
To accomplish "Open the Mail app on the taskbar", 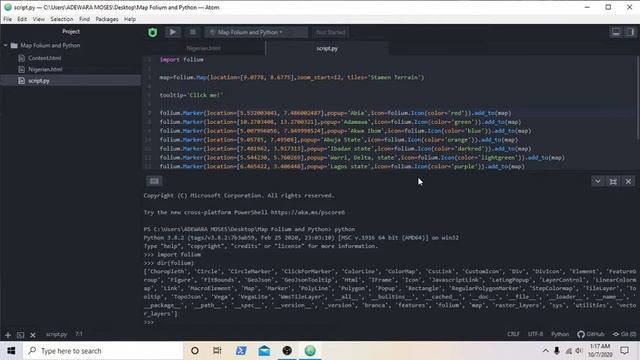I will click(x=264, y=351).
